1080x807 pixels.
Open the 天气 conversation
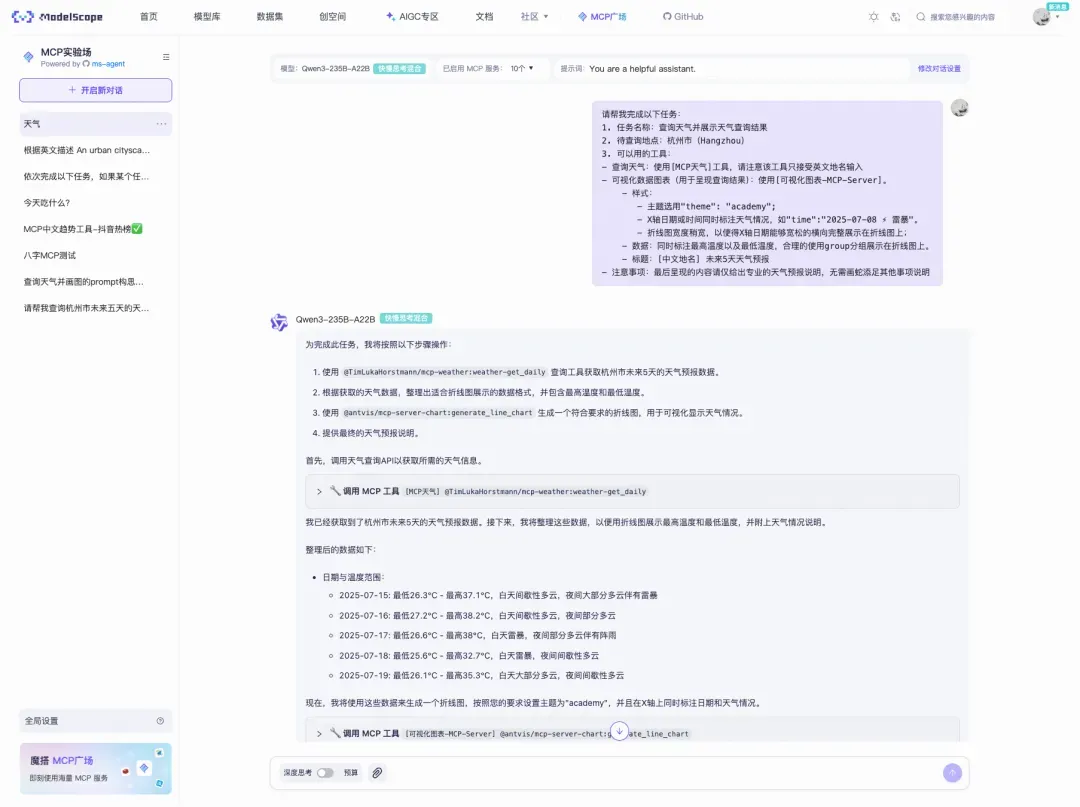click(96, 124)
